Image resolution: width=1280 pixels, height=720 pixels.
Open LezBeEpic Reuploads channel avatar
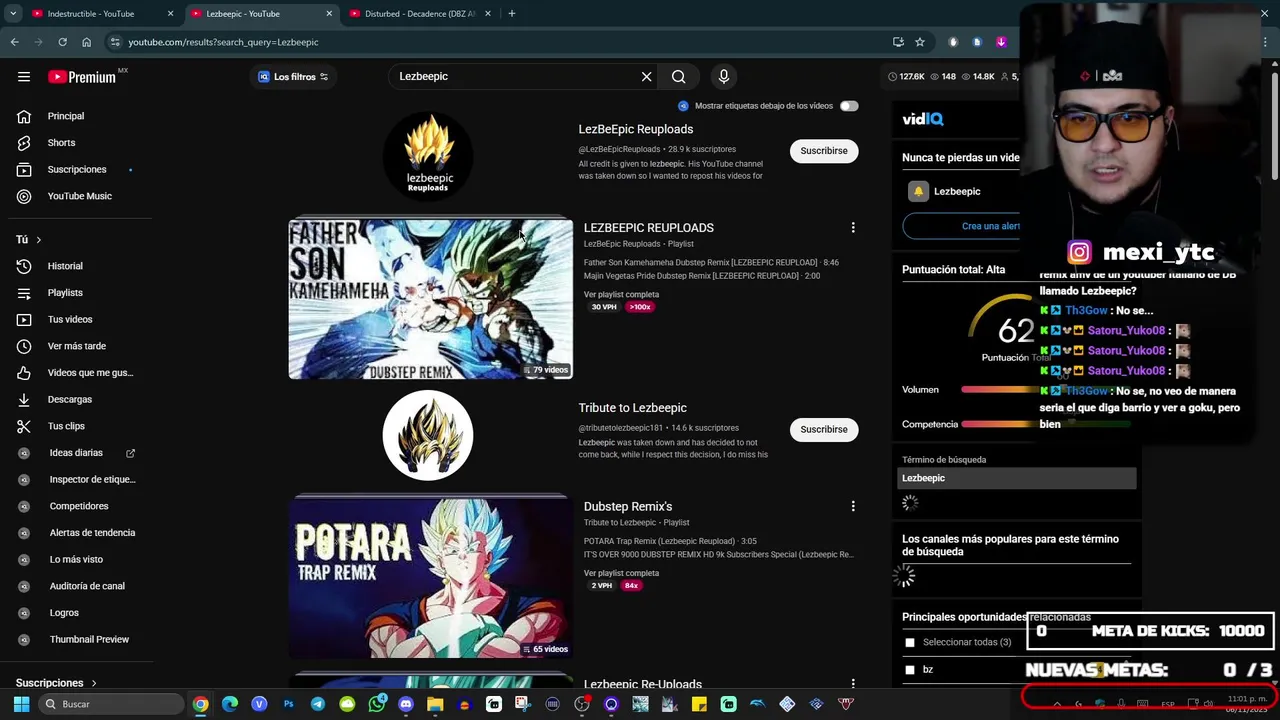click(x=428, y=156)
